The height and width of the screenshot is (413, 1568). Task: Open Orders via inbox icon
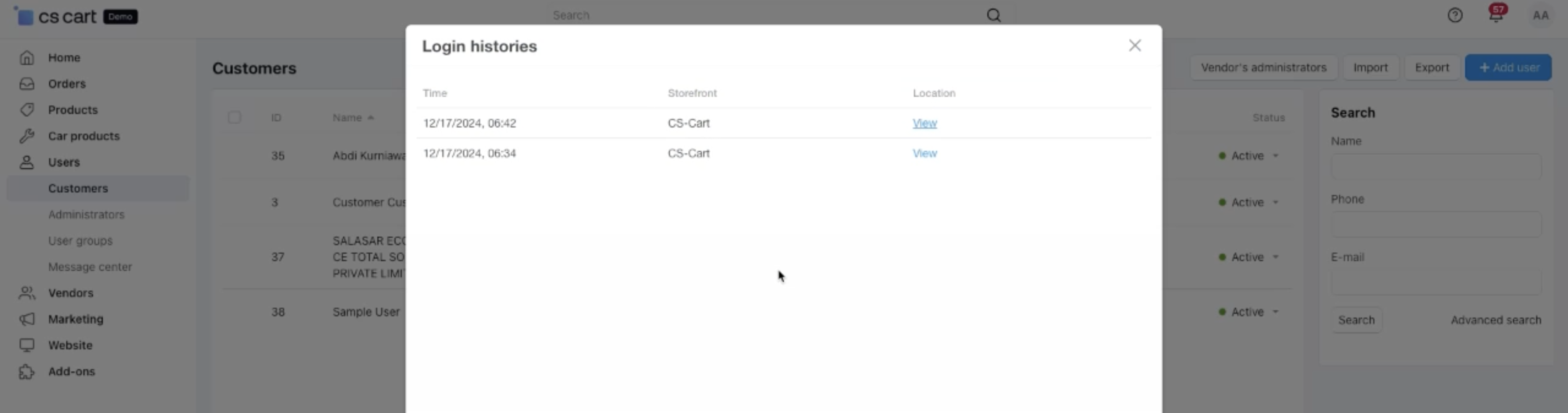click(27, 84)
